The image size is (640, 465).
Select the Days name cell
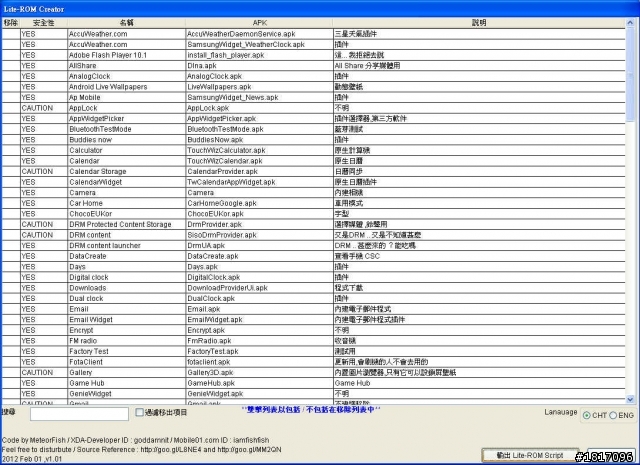click(x=126, y=267)
